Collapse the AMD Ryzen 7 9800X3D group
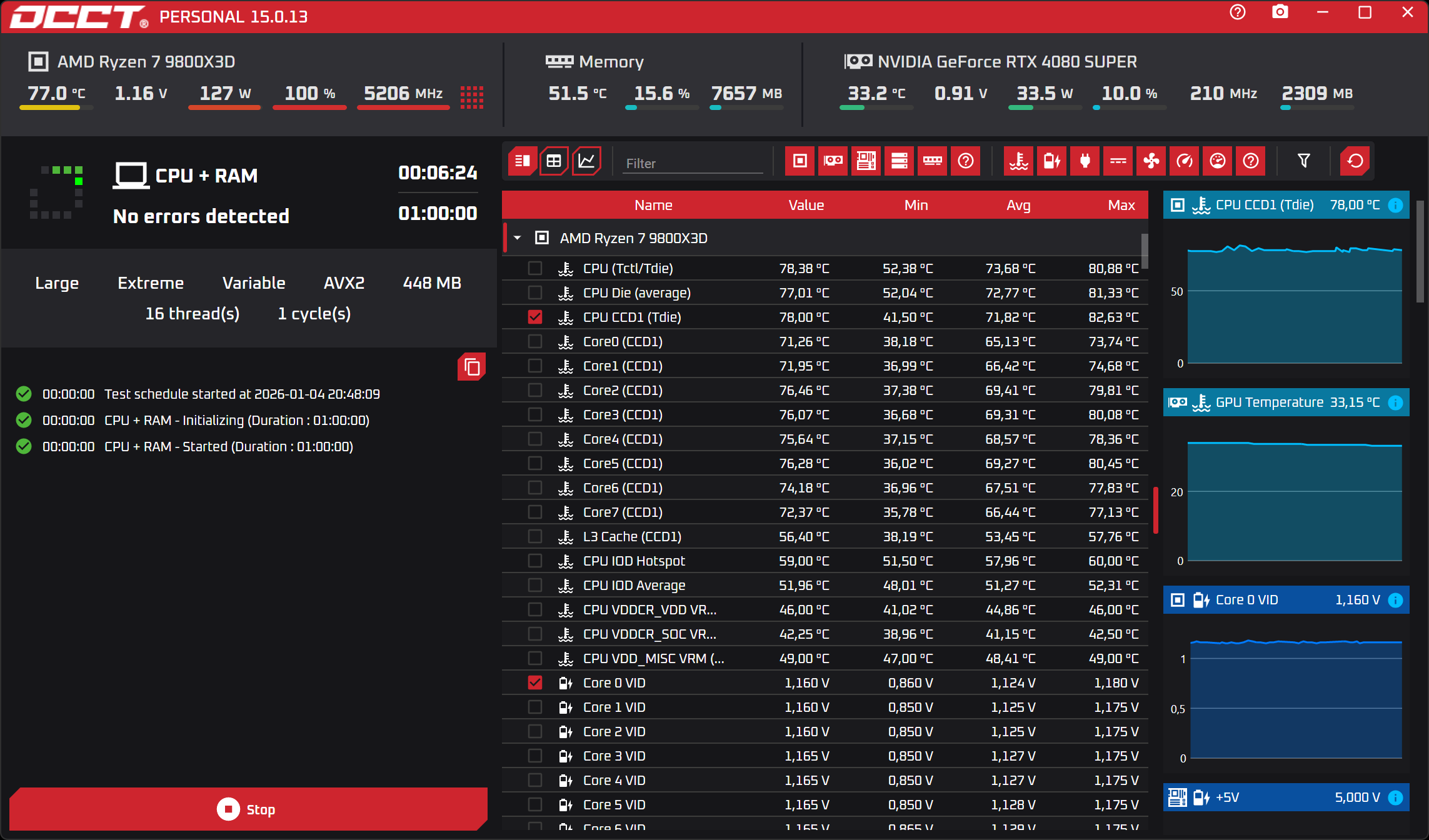Image resolution: width=1429 pixels, height=840 pixels. pyautogui.click(x=518, y=238)
